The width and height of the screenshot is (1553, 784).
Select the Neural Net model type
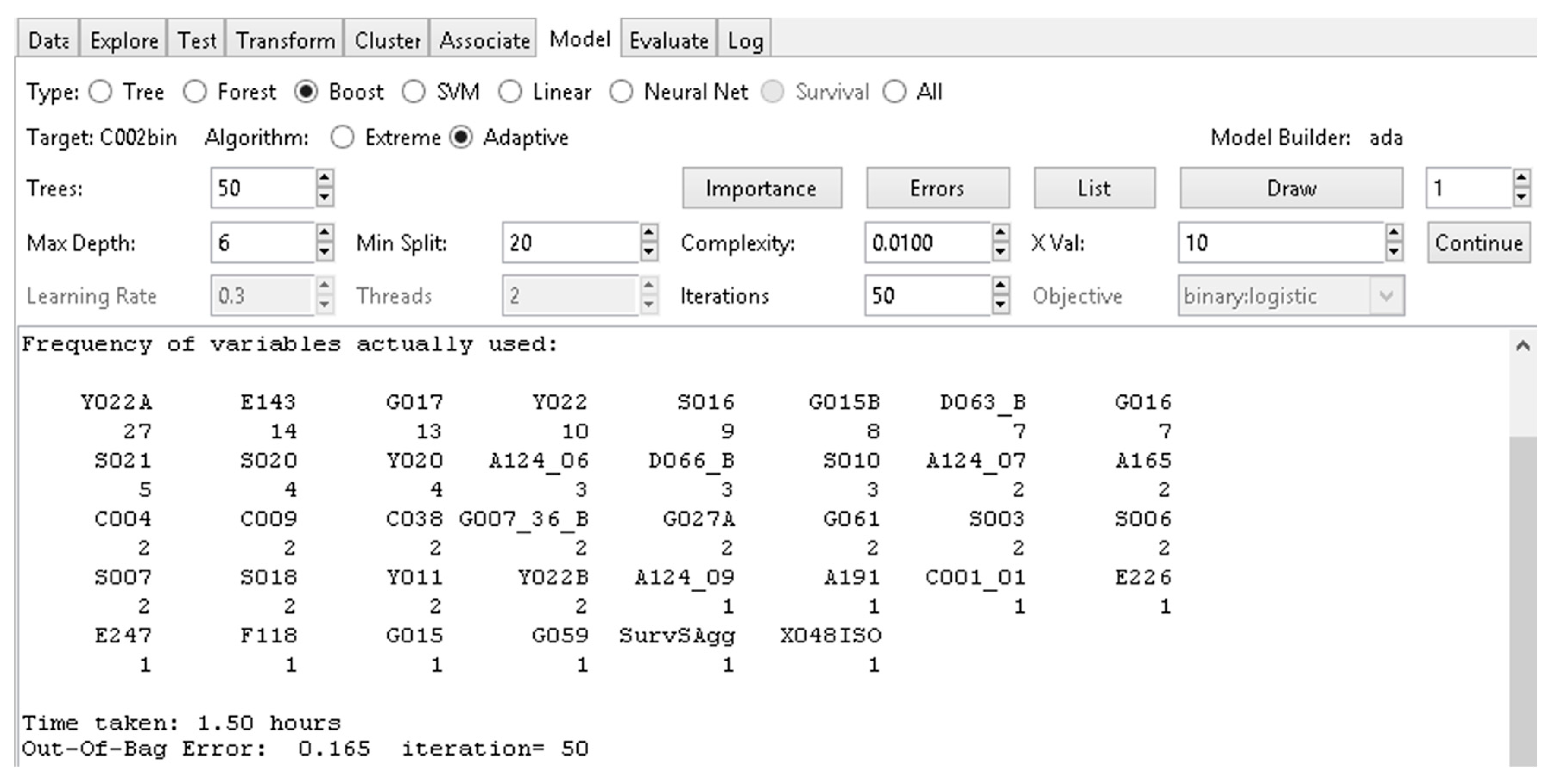click(x=621, y=92)
